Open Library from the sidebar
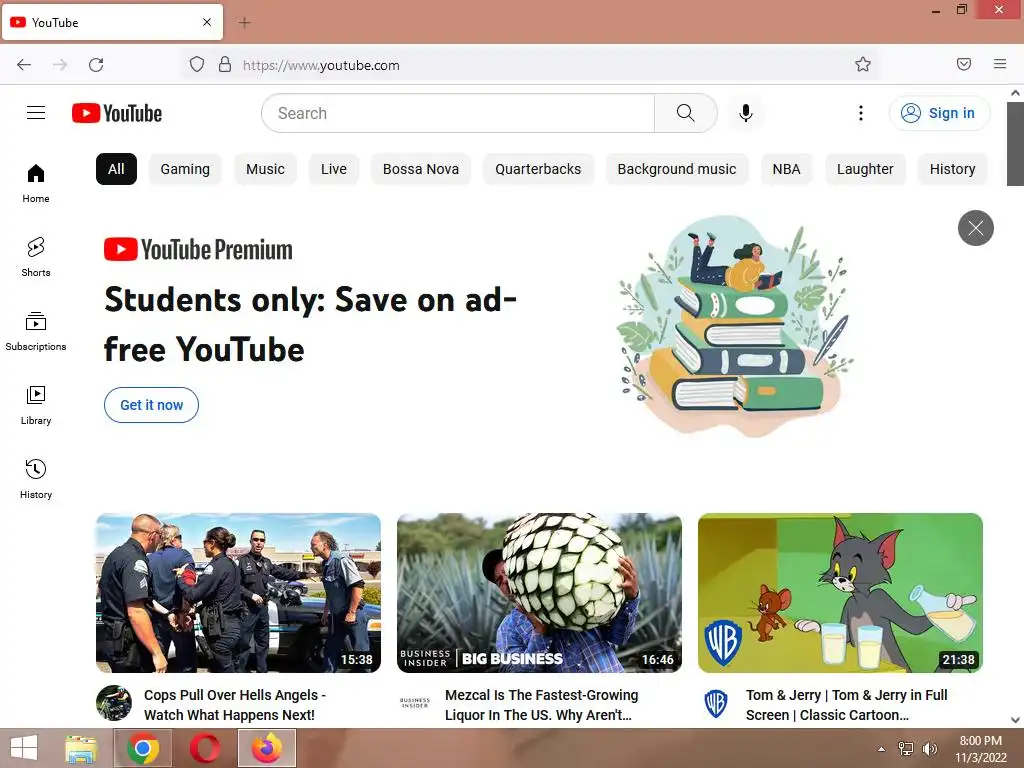Image resolution: width=1024 pixels, height=768 pixels. pos(36,405)
